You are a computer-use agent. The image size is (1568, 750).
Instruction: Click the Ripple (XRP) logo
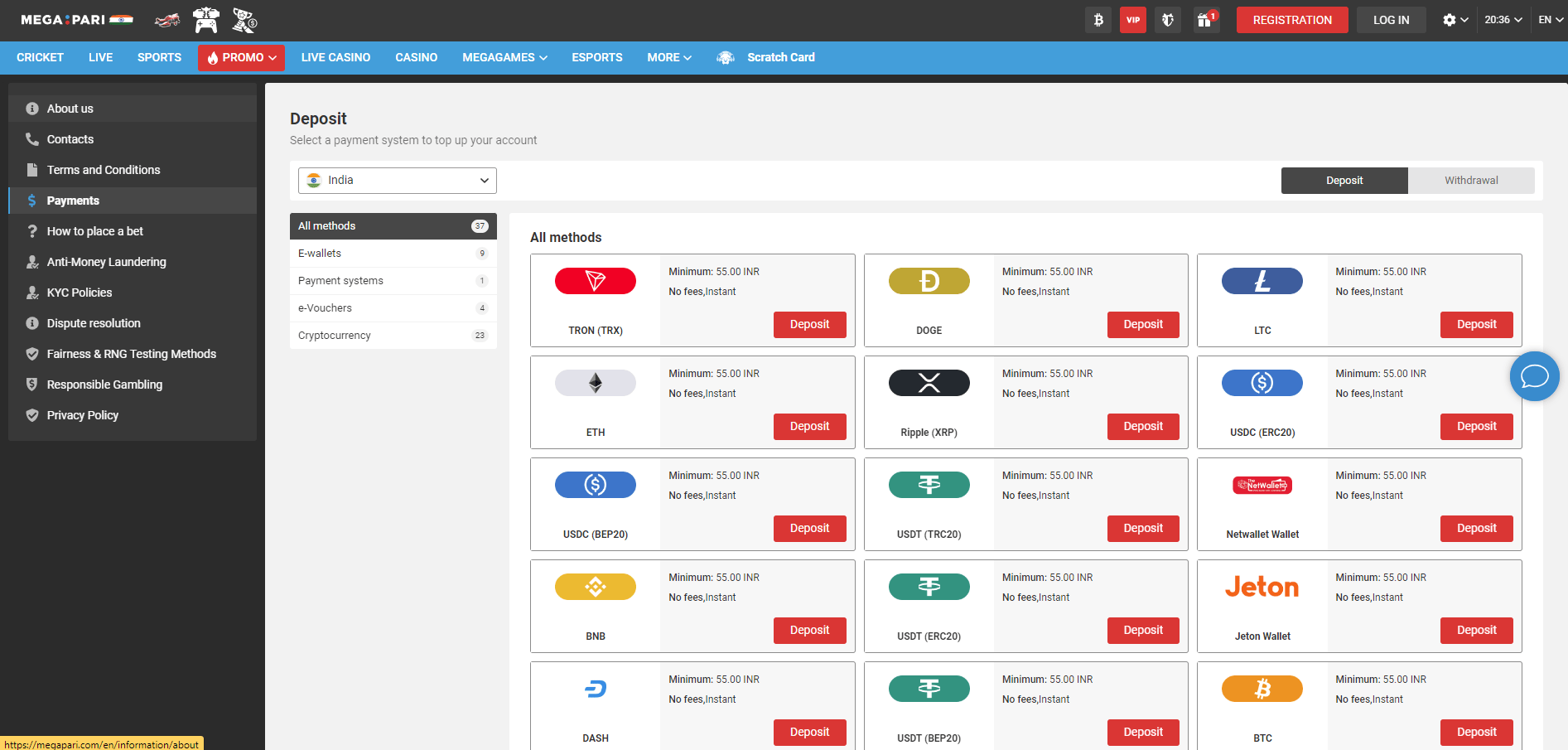click(x=929, y=383)
